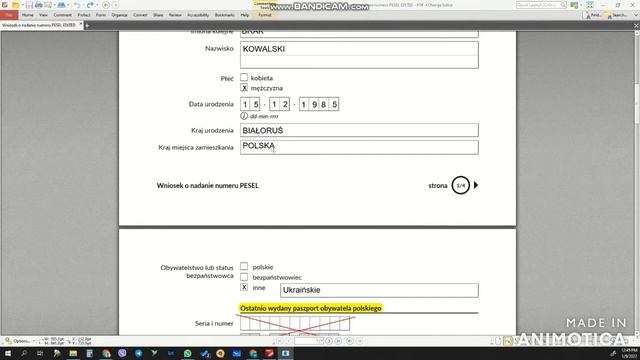Click the taskbar clock showing date and time
Screen dimensions: 640x360
pyautogui.click(x=629, y=353)
